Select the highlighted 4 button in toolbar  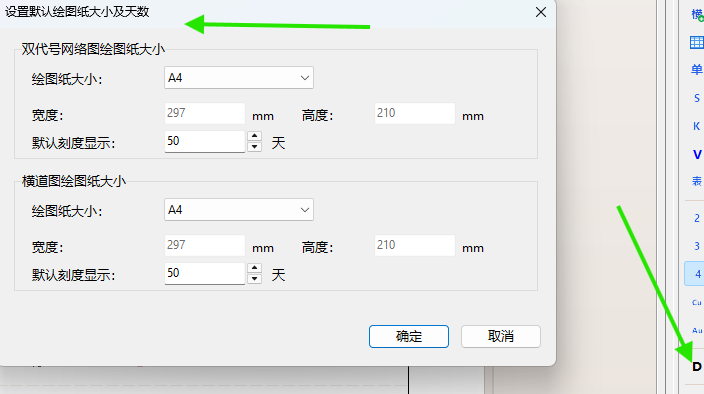point(695,274)
